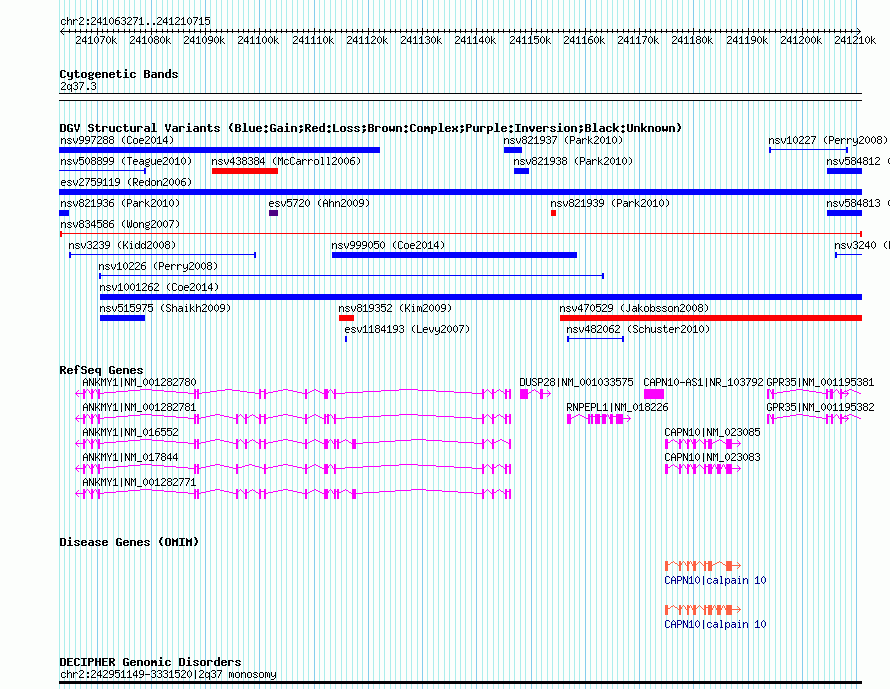Open the nsv834586 (Wong2007) variant label
Image resolution: width=890 pixels, height=689 pixels.
[120, 224]
